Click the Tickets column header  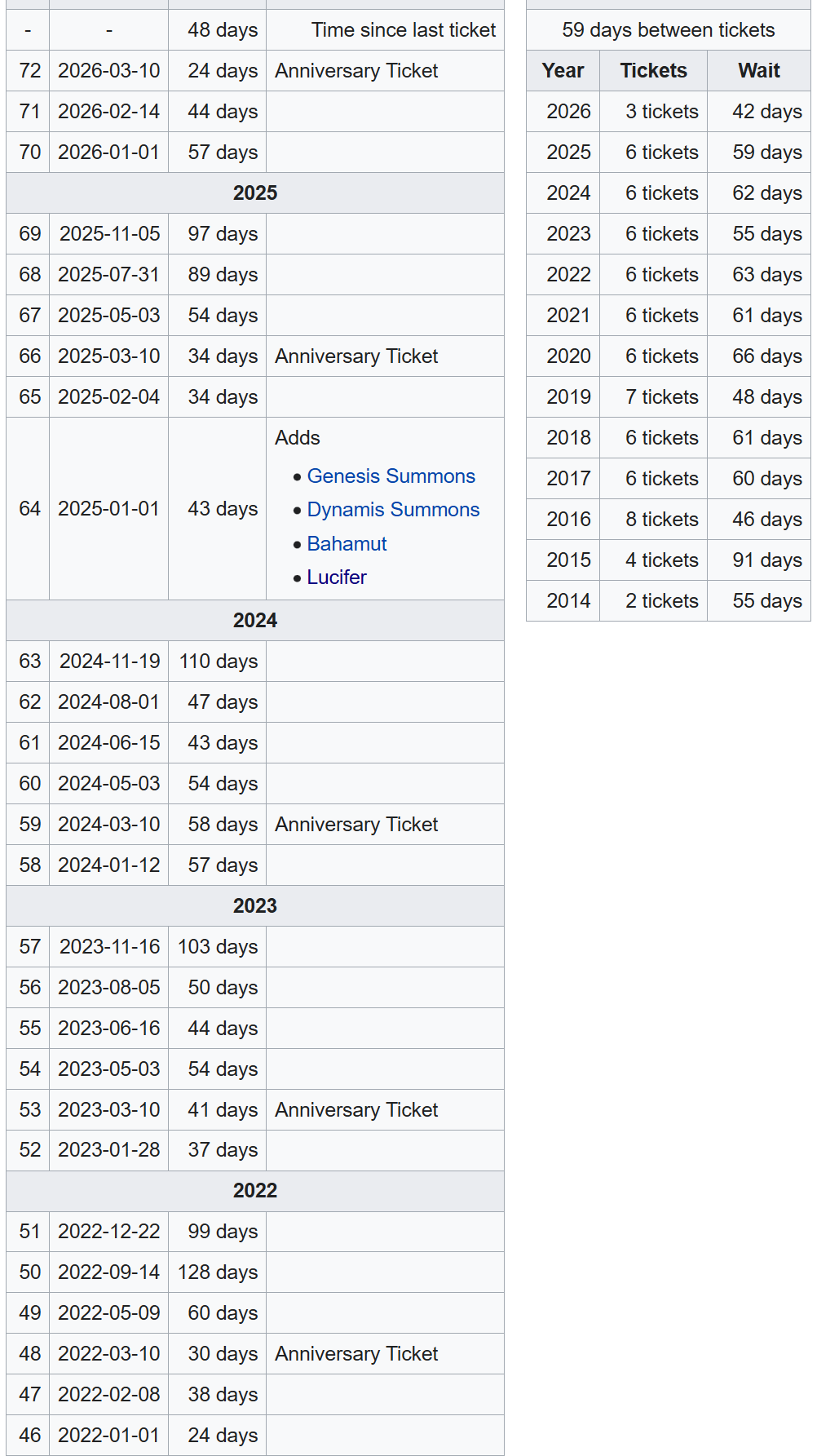pos(654,71)
